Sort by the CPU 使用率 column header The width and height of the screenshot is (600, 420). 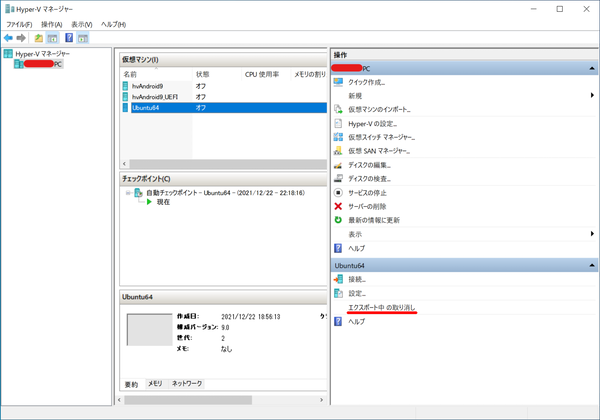[266, 74]
